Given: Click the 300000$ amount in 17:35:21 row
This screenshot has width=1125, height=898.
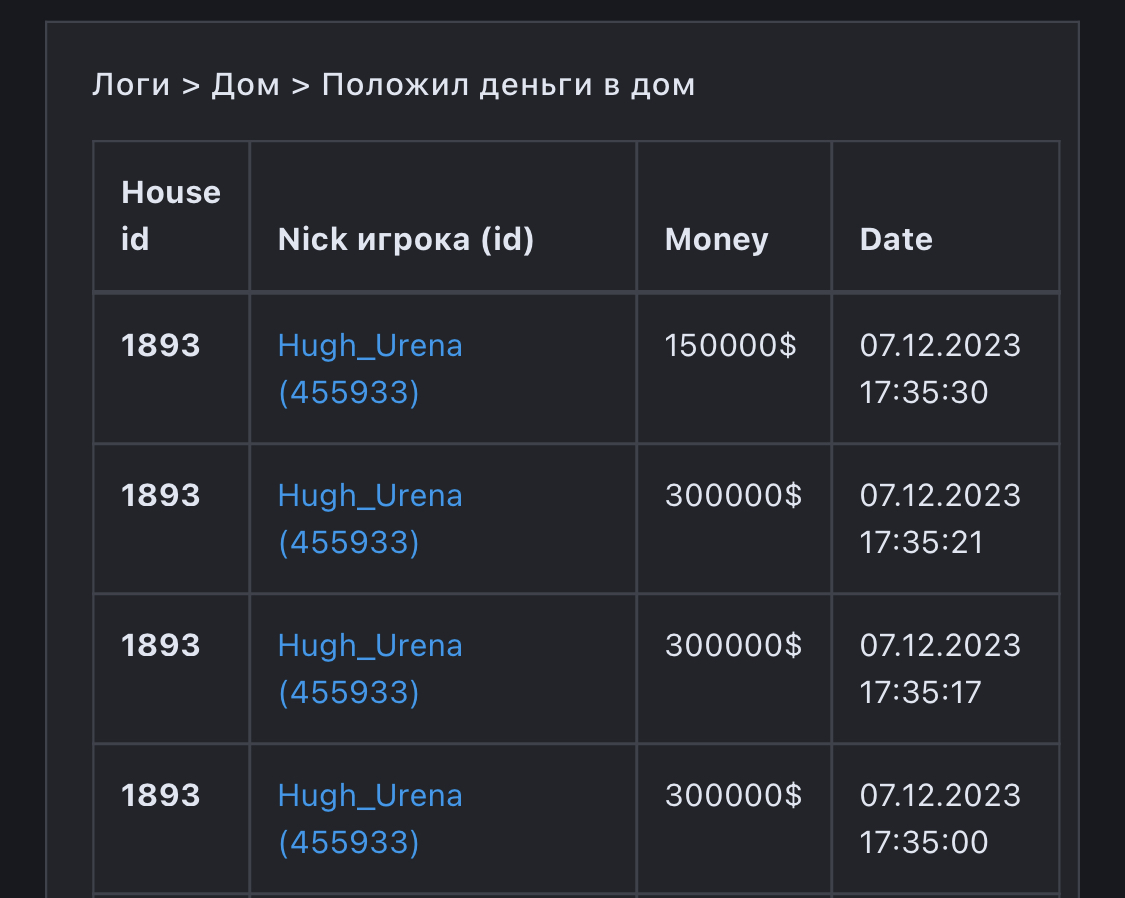Looking at the screenshot, I should point(733,496).
